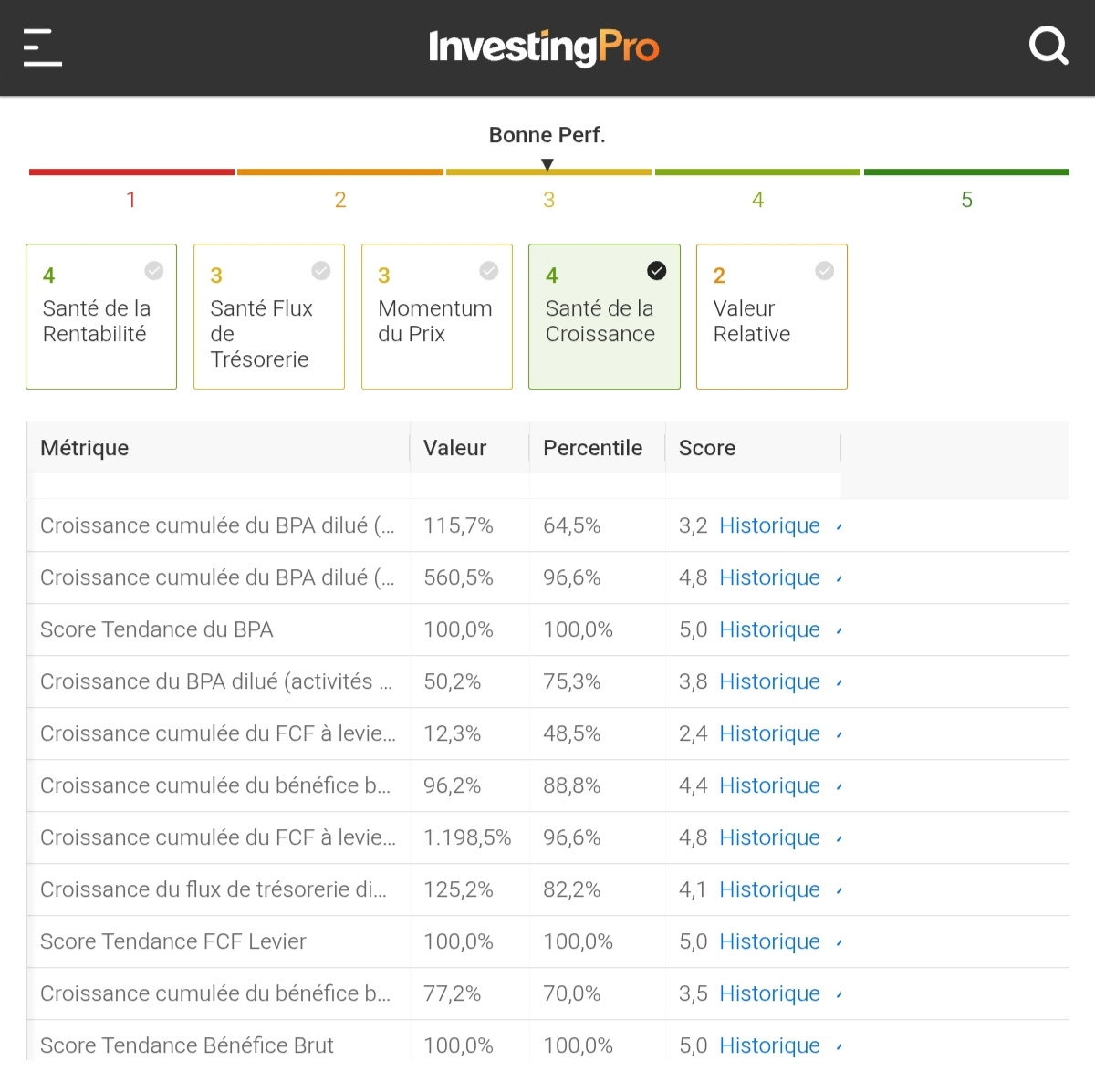Click the 48,5% percentile cell

[572, 733]
